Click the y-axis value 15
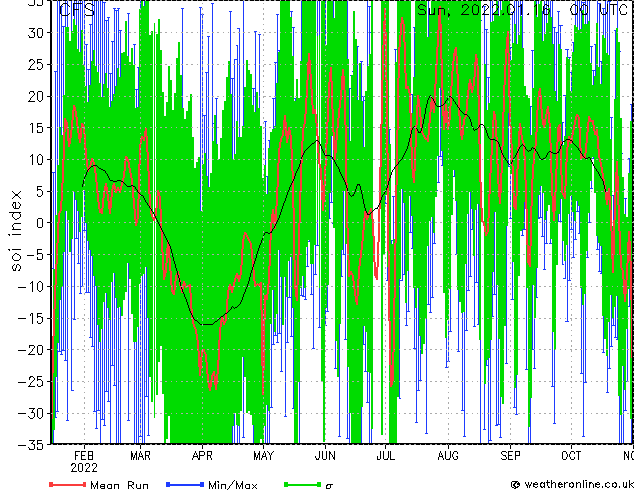Image resolution: width=634 pixels, height=490 pixels. click(x=36, y=128)
